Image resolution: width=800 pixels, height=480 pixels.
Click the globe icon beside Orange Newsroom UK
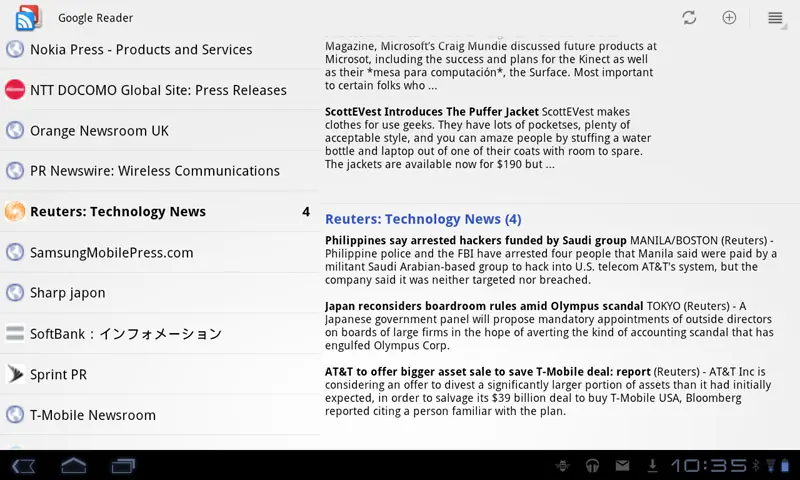click(15, 130)
